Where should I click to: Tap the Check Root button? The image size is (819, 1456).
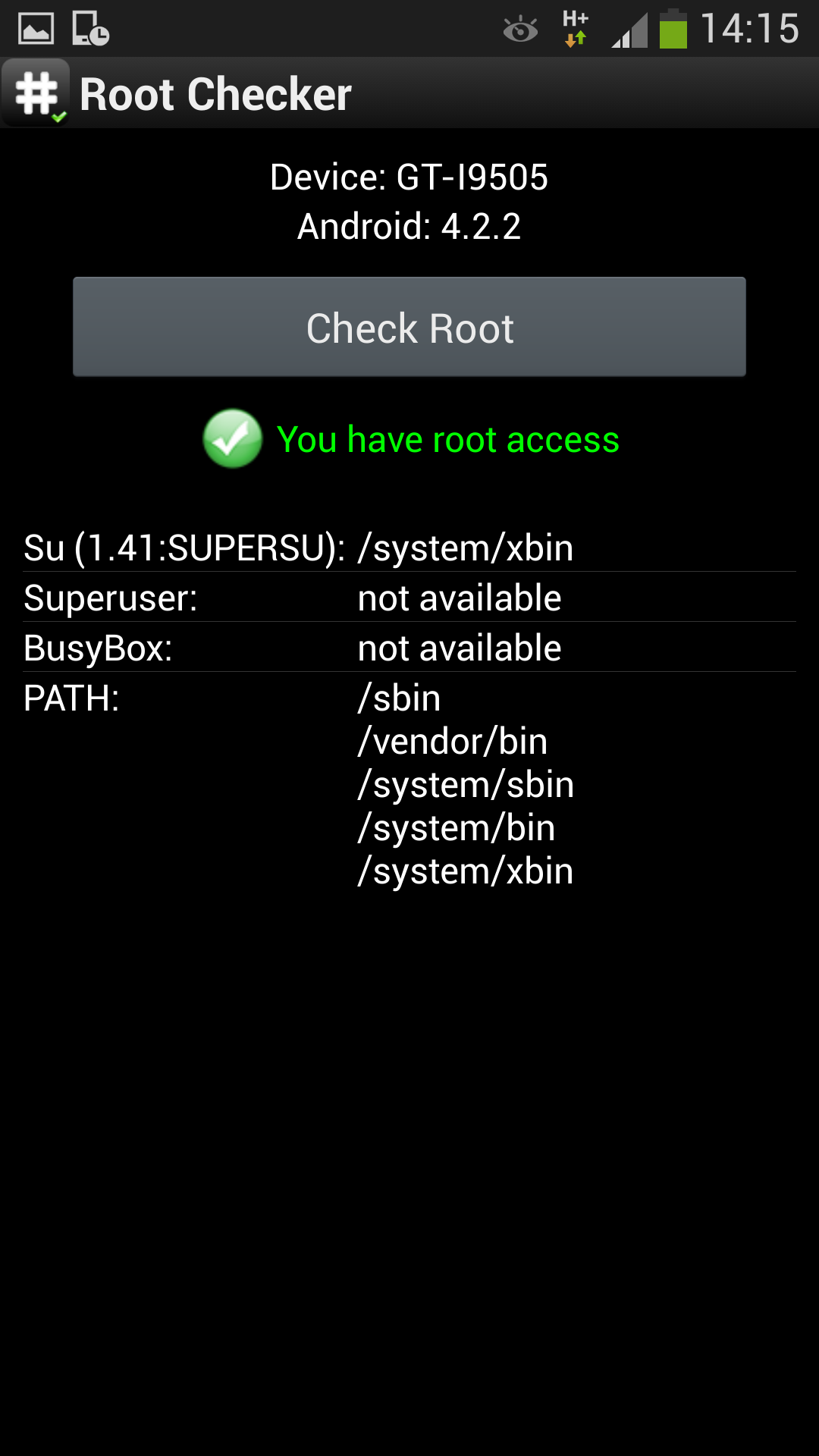click(x=409, y=327)
